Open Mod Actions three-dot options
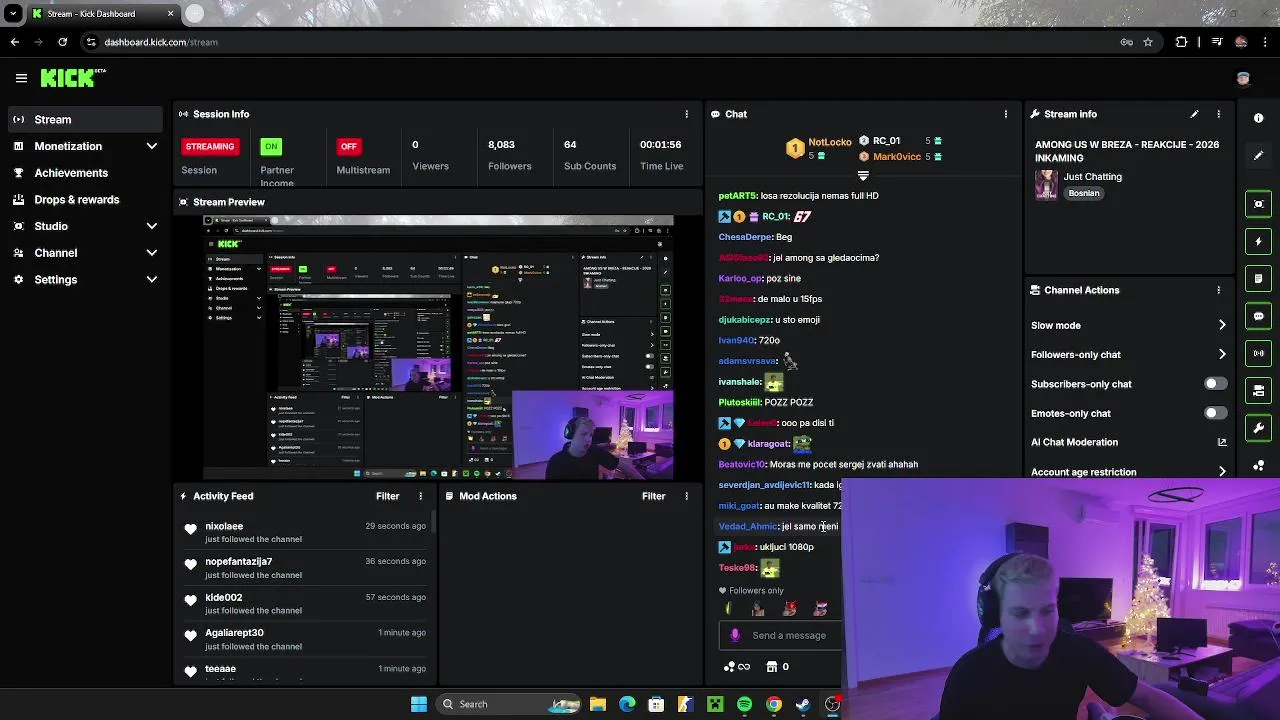Viewport: 1280px width, 720px height. tap(686, 496)
